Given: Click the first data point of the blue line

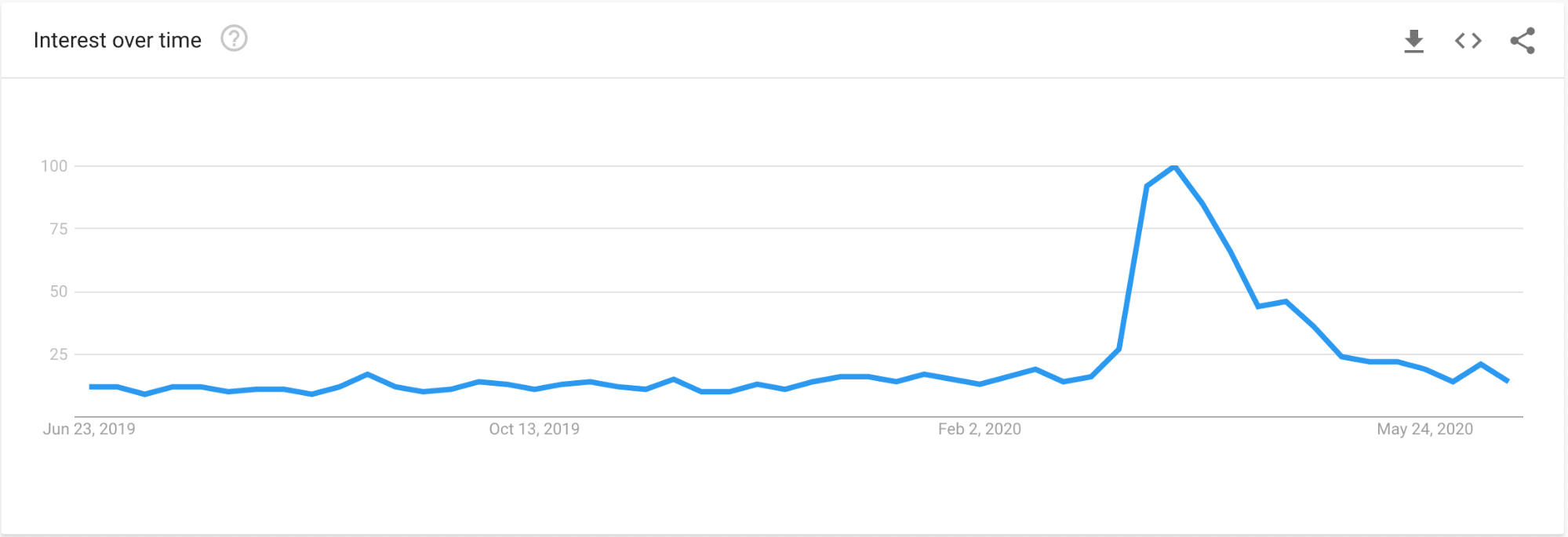Looking at the screenshot, I should click(x=90, y=386).
